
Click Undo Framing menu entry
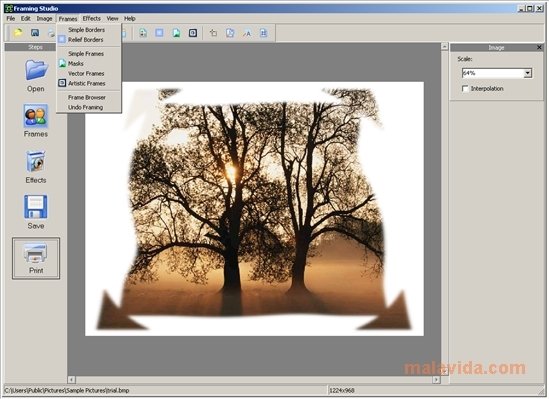89,107
